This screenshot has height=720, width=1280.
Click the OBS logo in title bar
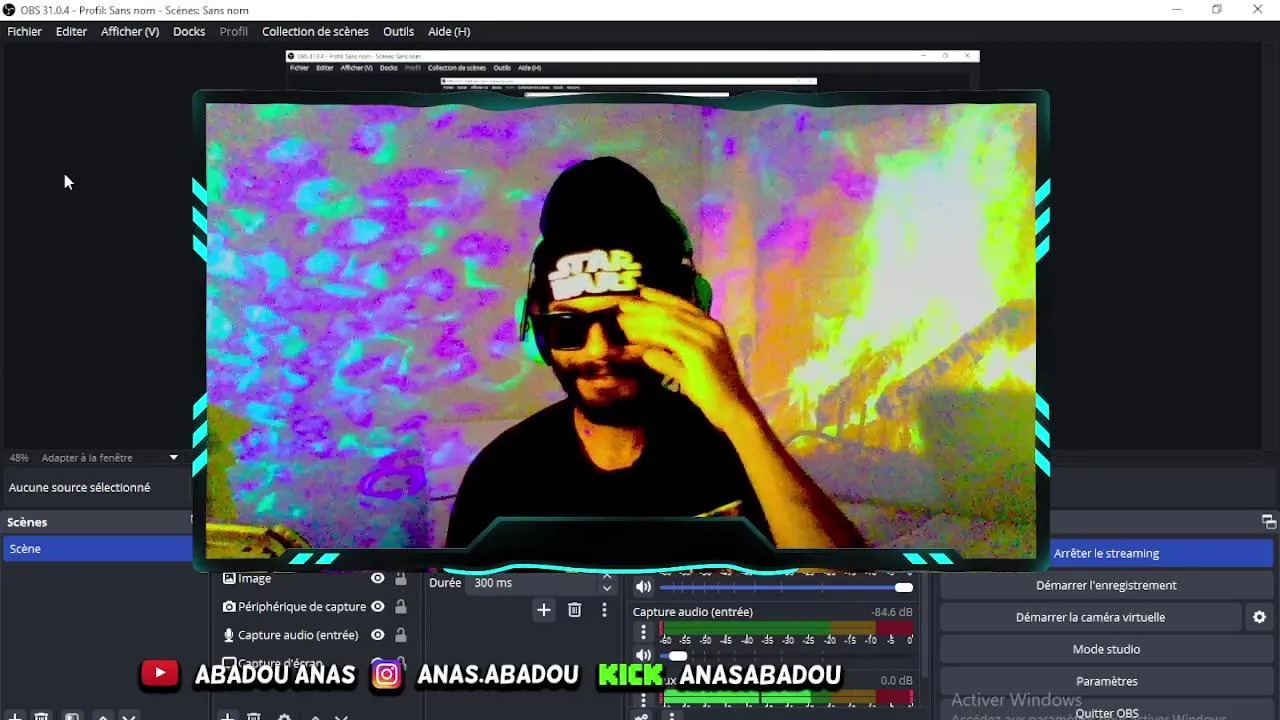(x=9, y=10)
